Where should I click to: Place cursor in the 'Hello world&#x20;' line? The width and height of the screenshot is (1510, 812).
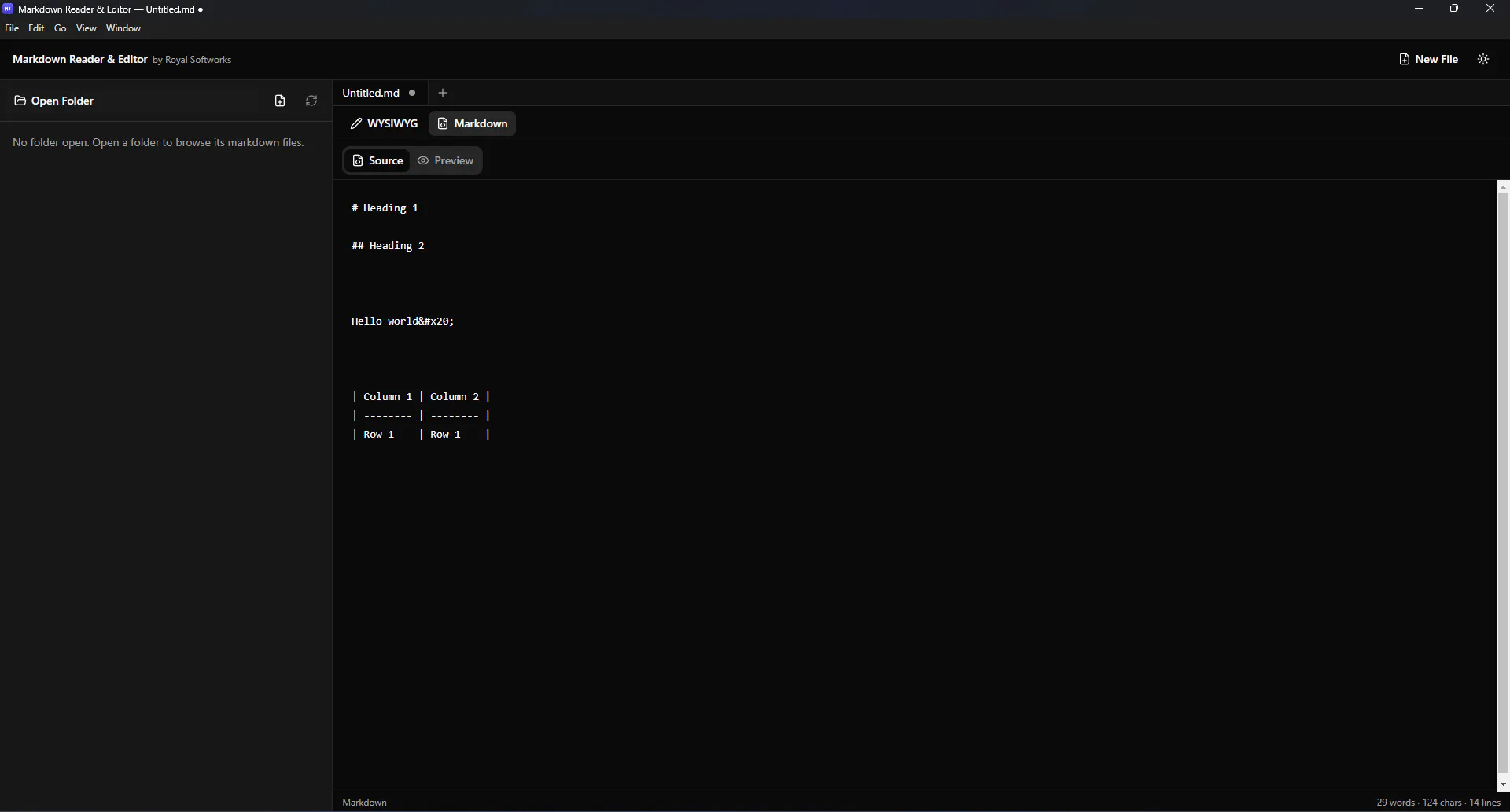403,321
